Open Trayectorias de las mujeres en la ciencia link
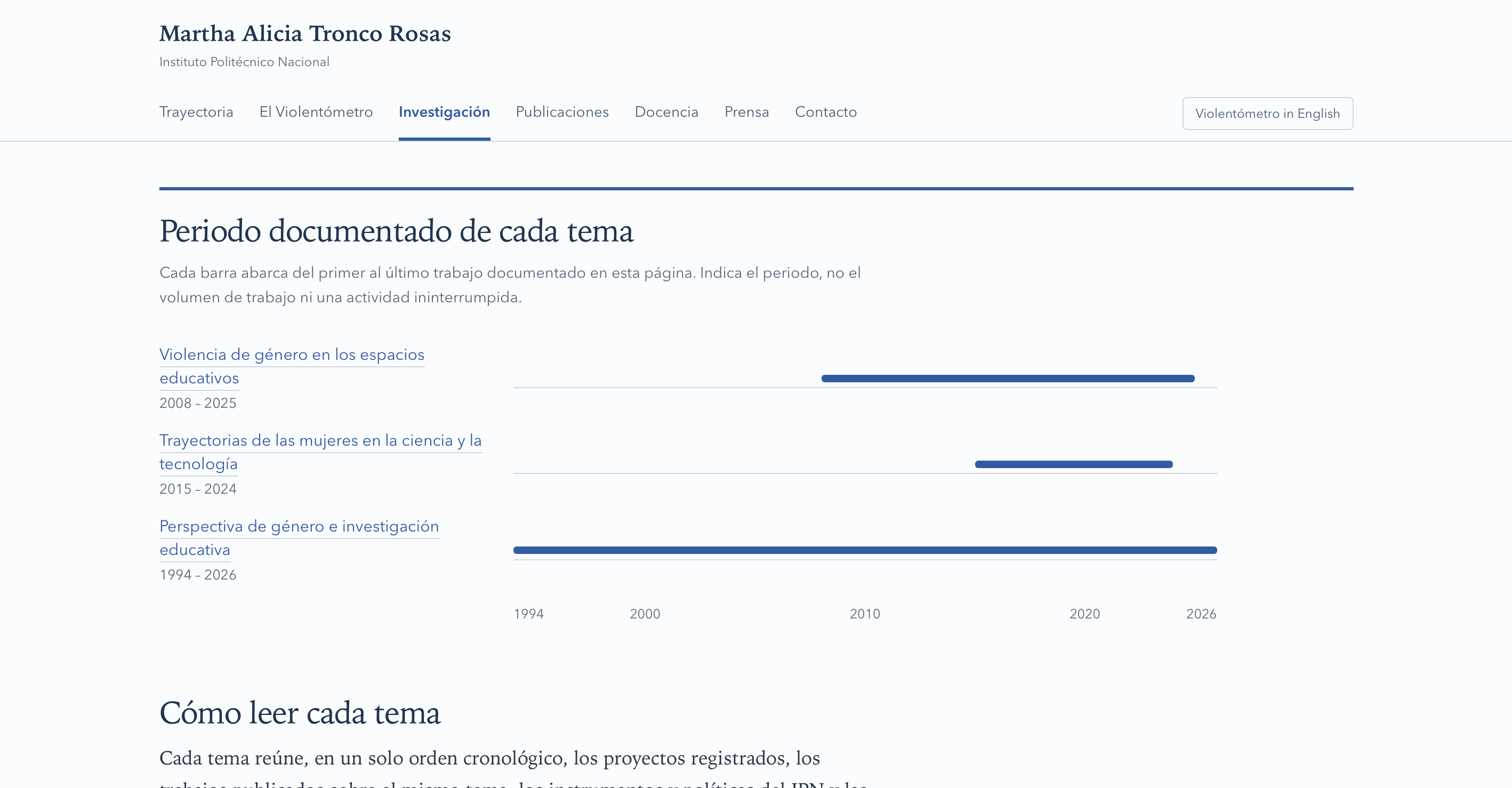 [320, 452]
